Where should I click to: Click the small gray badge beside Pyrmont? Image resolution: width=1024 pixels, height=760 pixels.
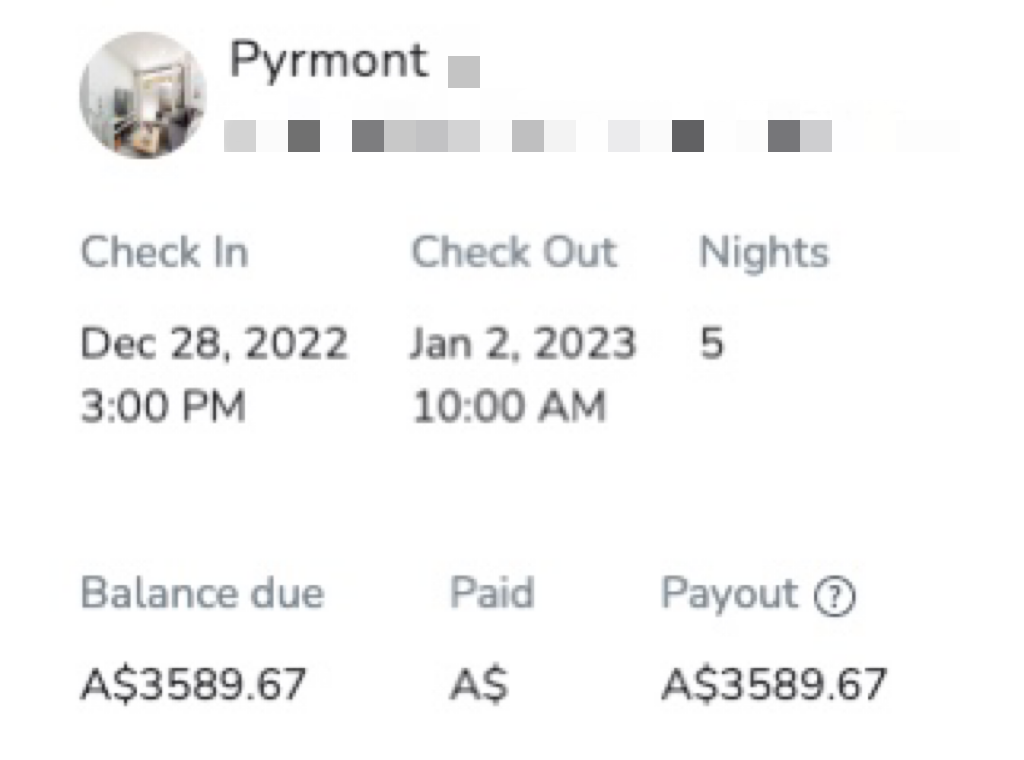464,72
